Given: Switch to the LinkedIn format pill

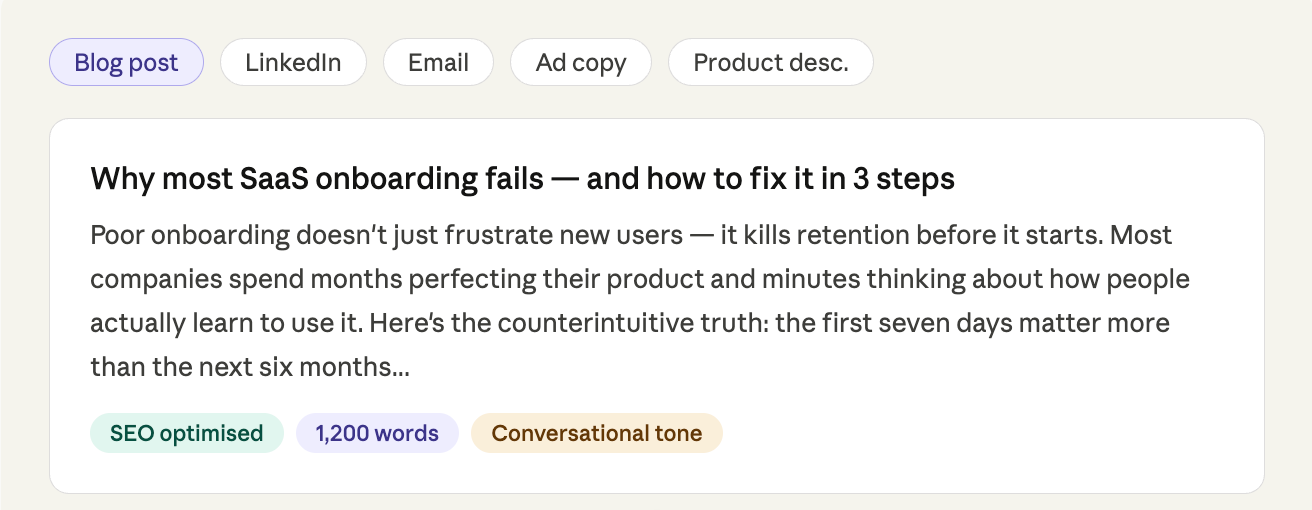Looking at the screenshot, I should (x=293, y=63).
